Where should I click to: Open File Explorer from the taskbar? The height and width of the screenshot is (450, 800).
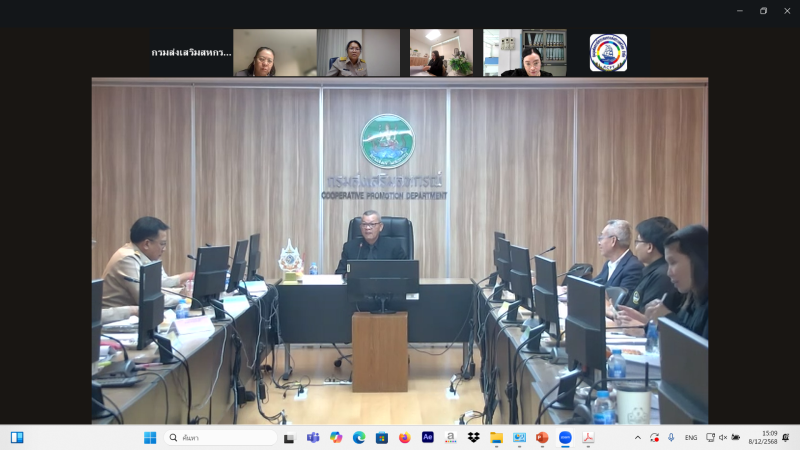point(496,437)
